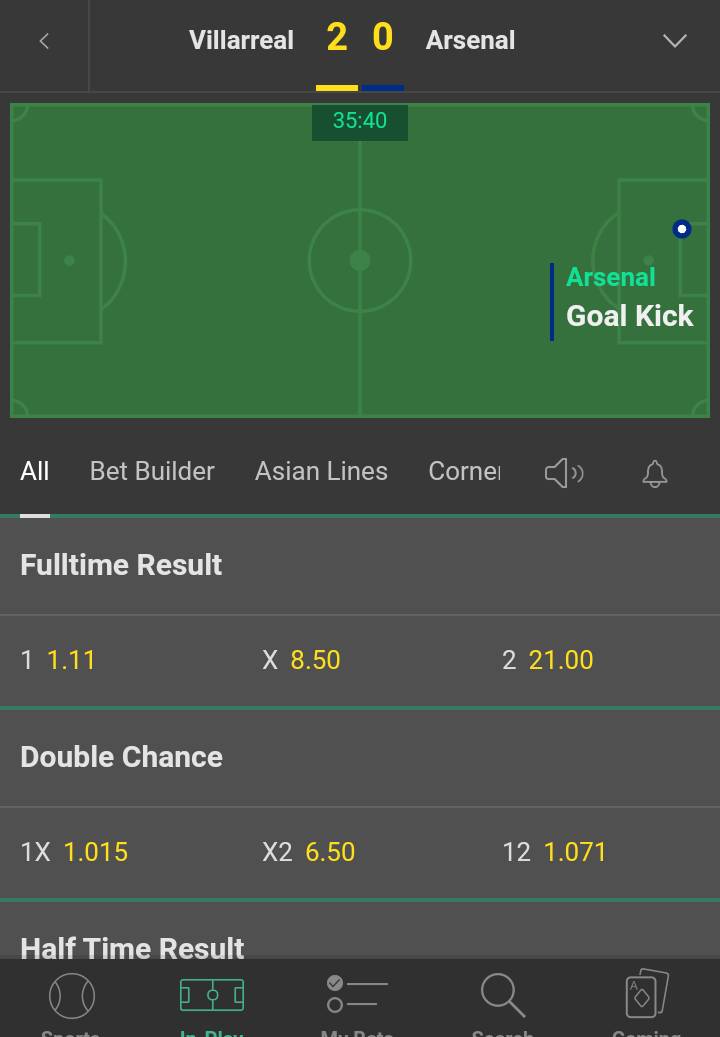Collapse the Fulltime Result market
720x1037 pixels.
click(360, 565)
